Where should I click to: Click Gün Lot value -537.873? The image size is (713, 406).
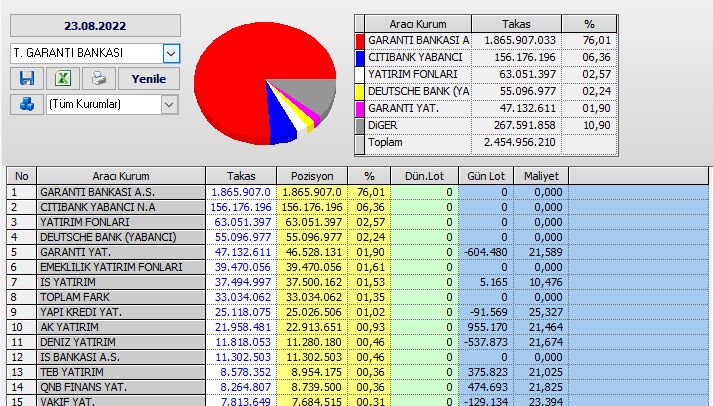pos(486,342)
